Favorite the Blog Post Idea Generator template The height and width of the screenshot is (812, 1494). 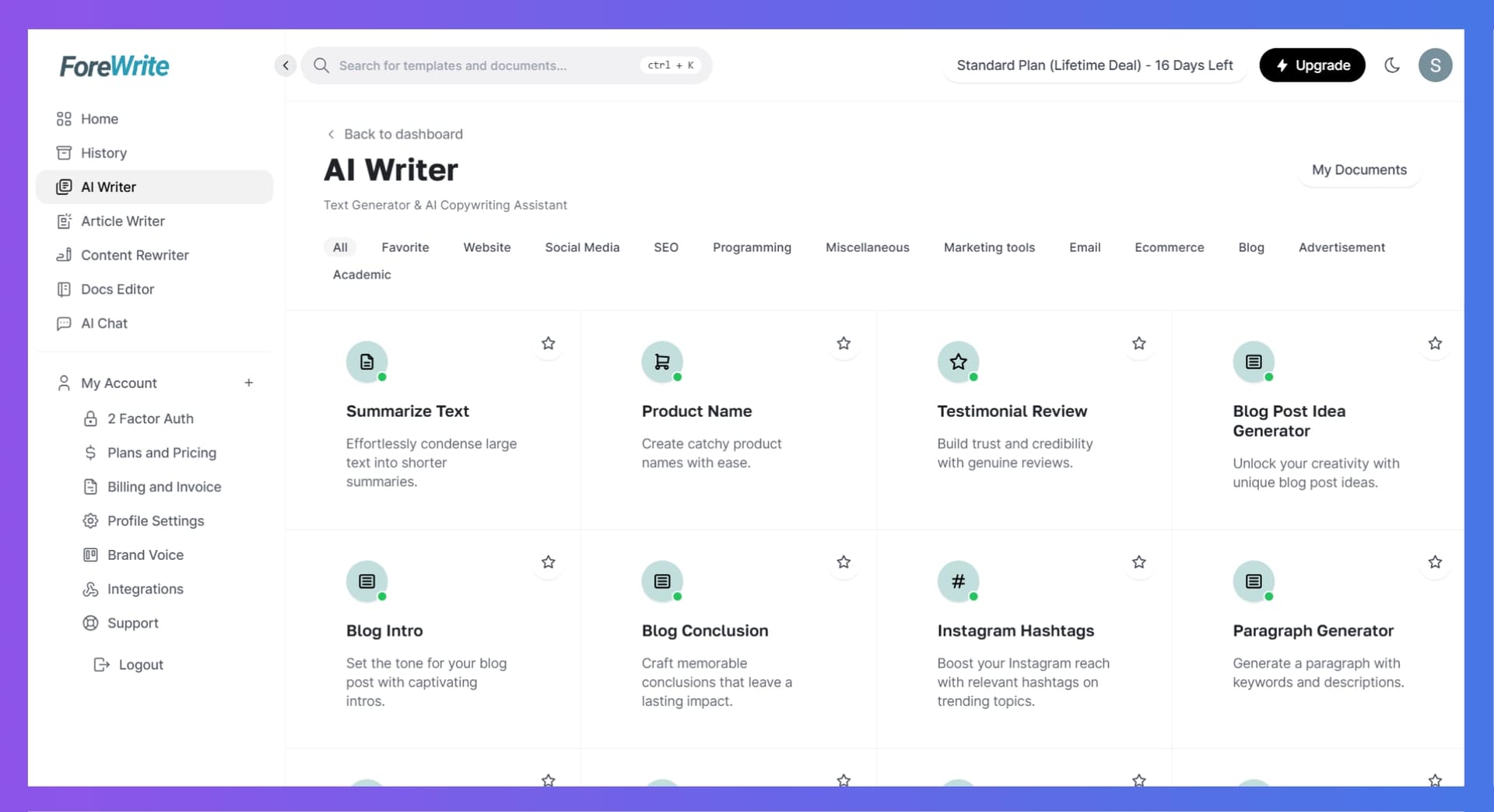tap(1435, 343)
